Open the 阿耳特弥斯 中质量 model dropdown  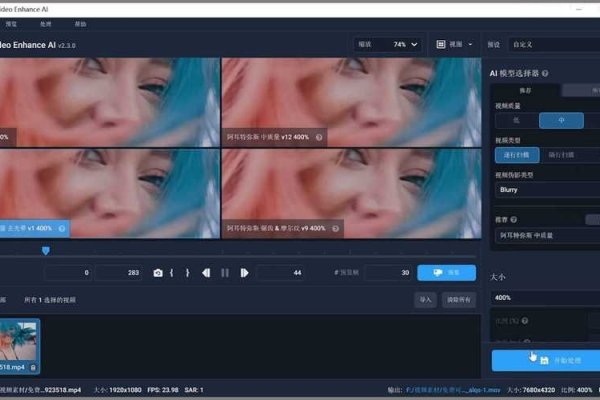coord(547,235)
